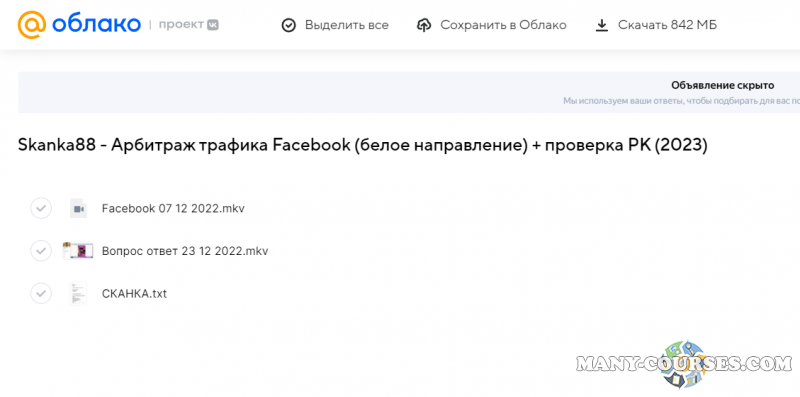Click video file icon for Facebook 07 12 2022.mkv
This screenshot has height=397, width=800.
click(x=78, y=209)
